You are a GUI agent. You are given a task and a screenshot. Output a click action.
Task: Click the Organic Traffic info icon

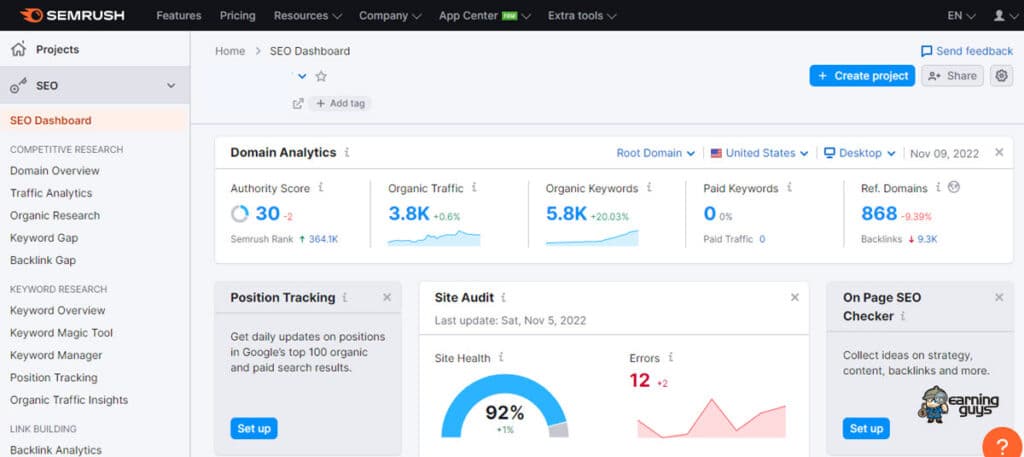click(474, 187)
